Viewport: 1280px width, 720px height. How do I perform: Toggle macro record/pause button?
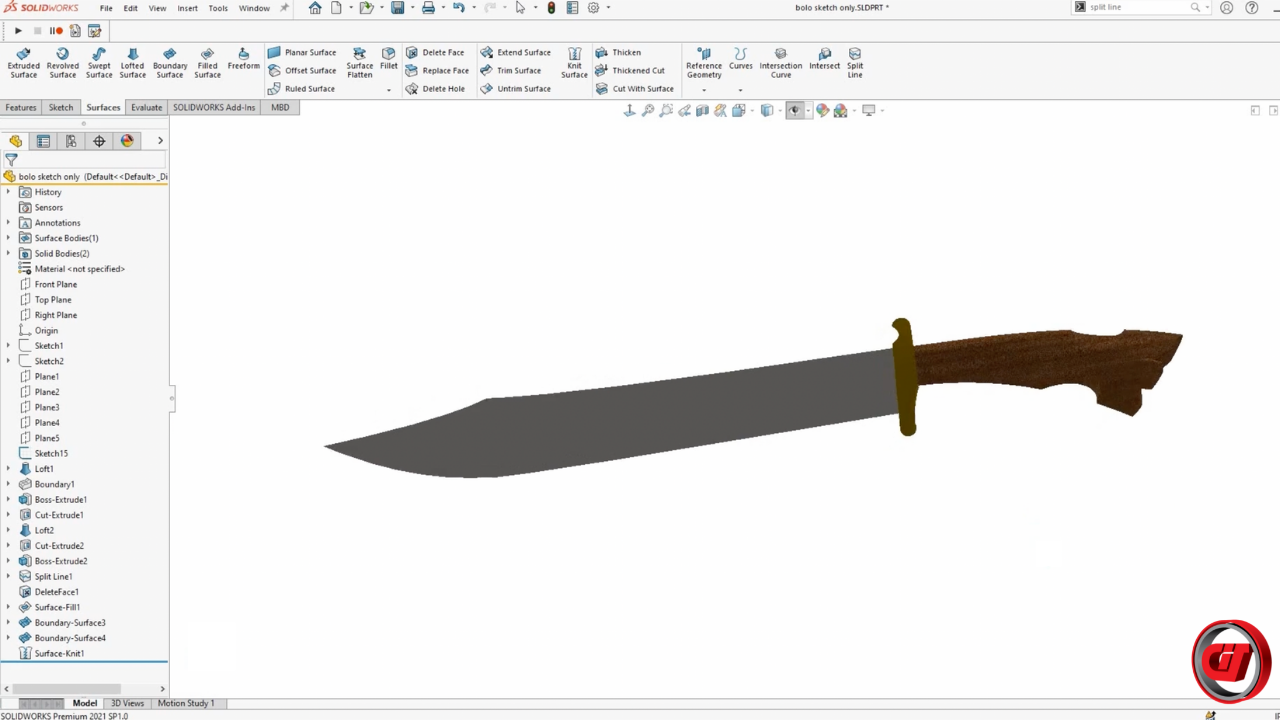pos(56,31)
